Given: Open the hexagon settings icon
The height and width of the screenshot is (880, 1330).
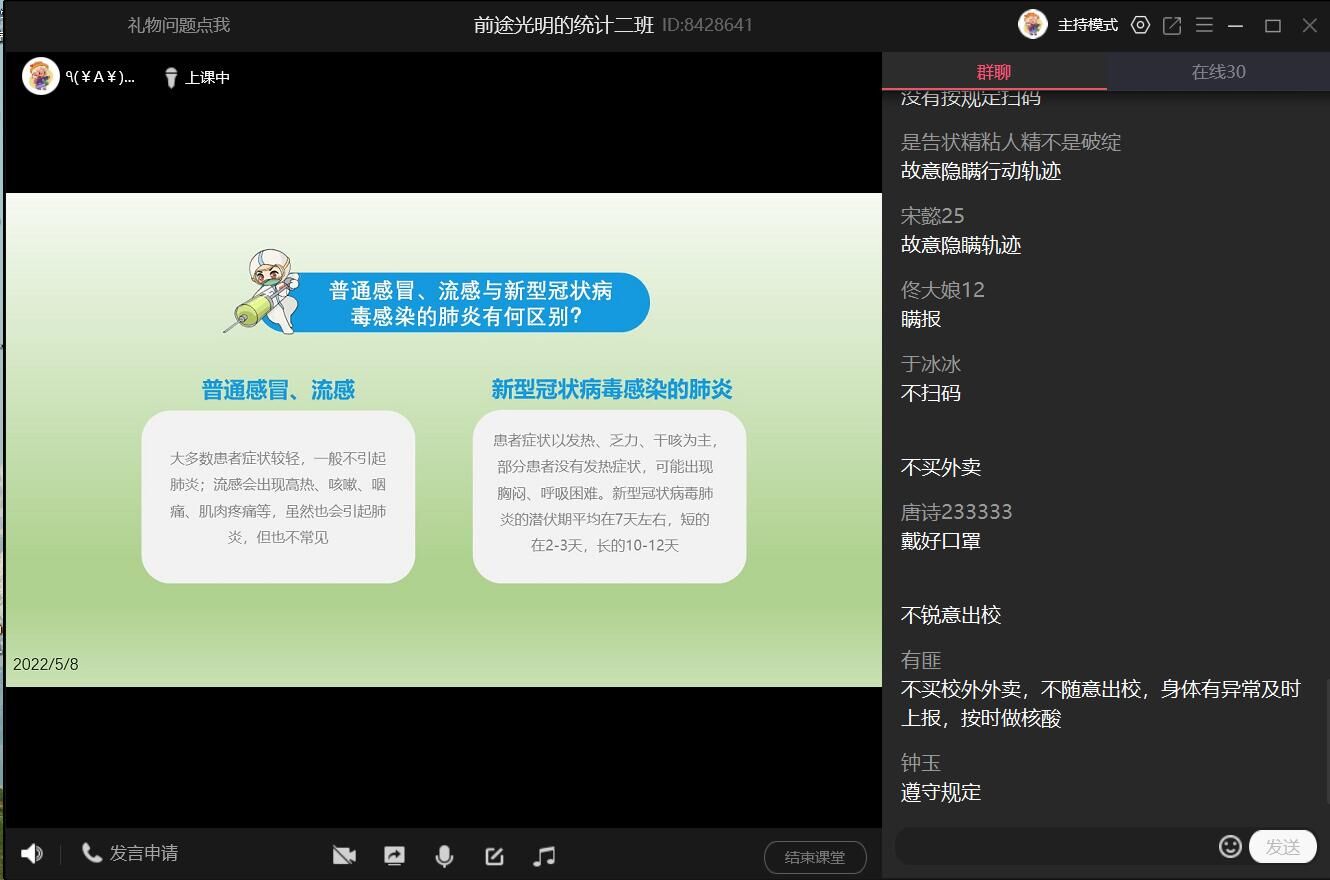Looking at the screenshot, I should click(x=1140, y=25).
